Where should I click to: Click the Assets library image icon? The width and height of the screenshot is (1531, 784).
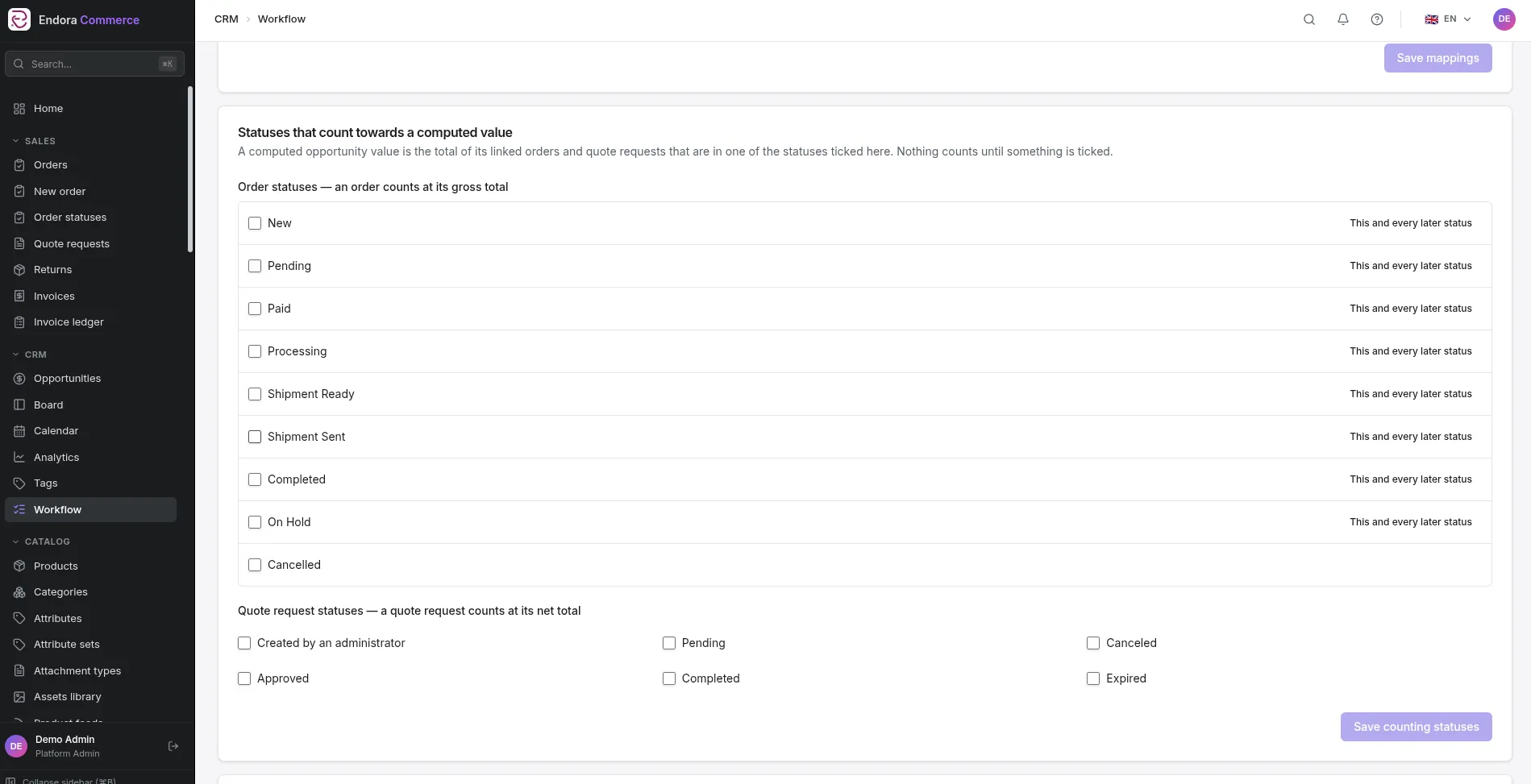point(19,697)
